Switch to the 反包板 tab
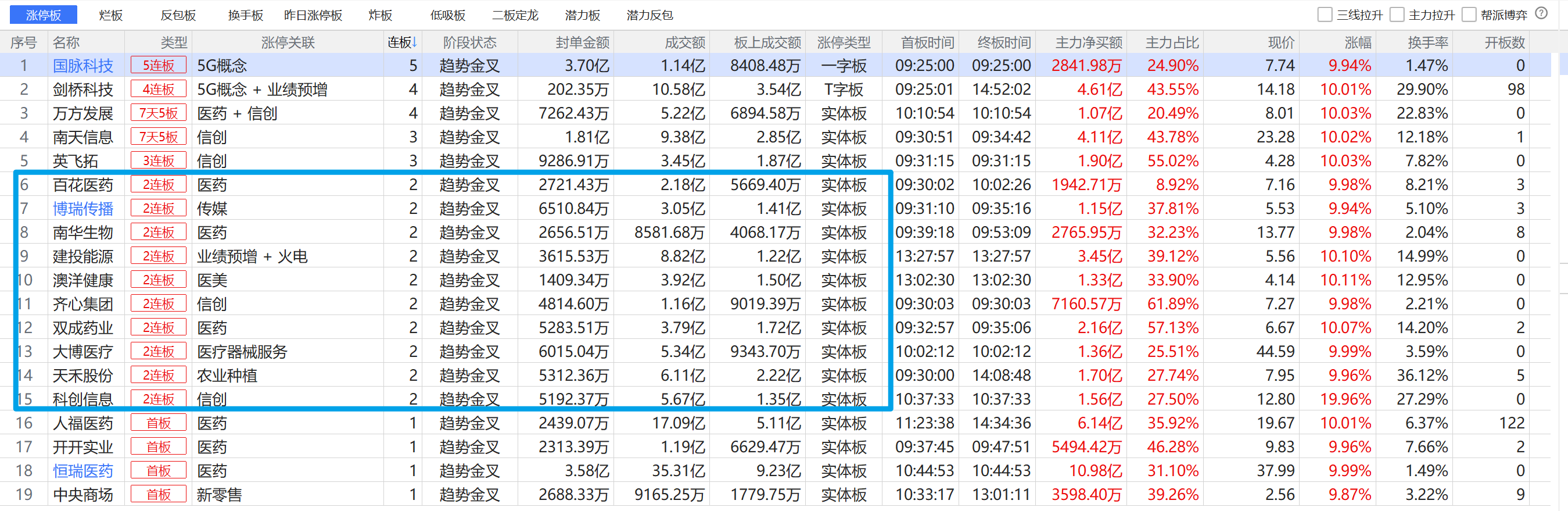Viewport: 1568px width, 511px height. pos(178,15)
